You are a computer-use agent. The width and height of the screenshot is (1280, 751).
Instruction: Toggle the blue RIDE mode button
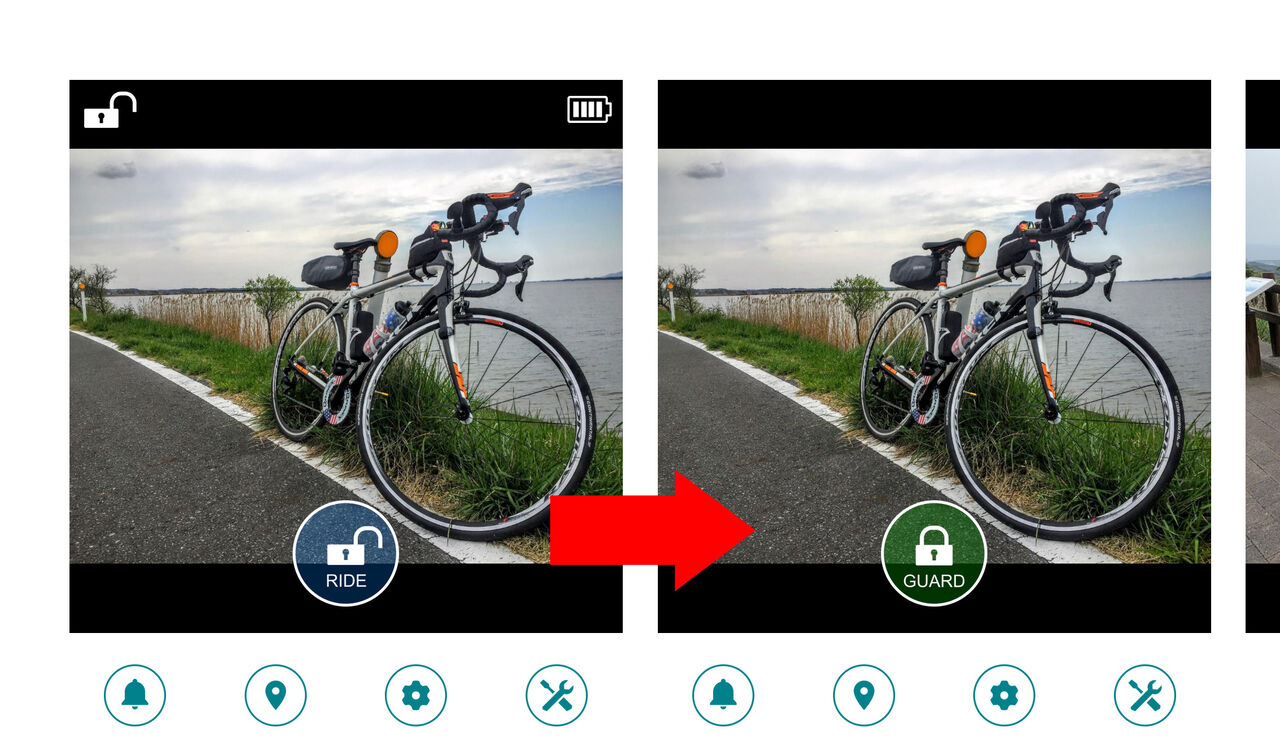coord(346,553)
